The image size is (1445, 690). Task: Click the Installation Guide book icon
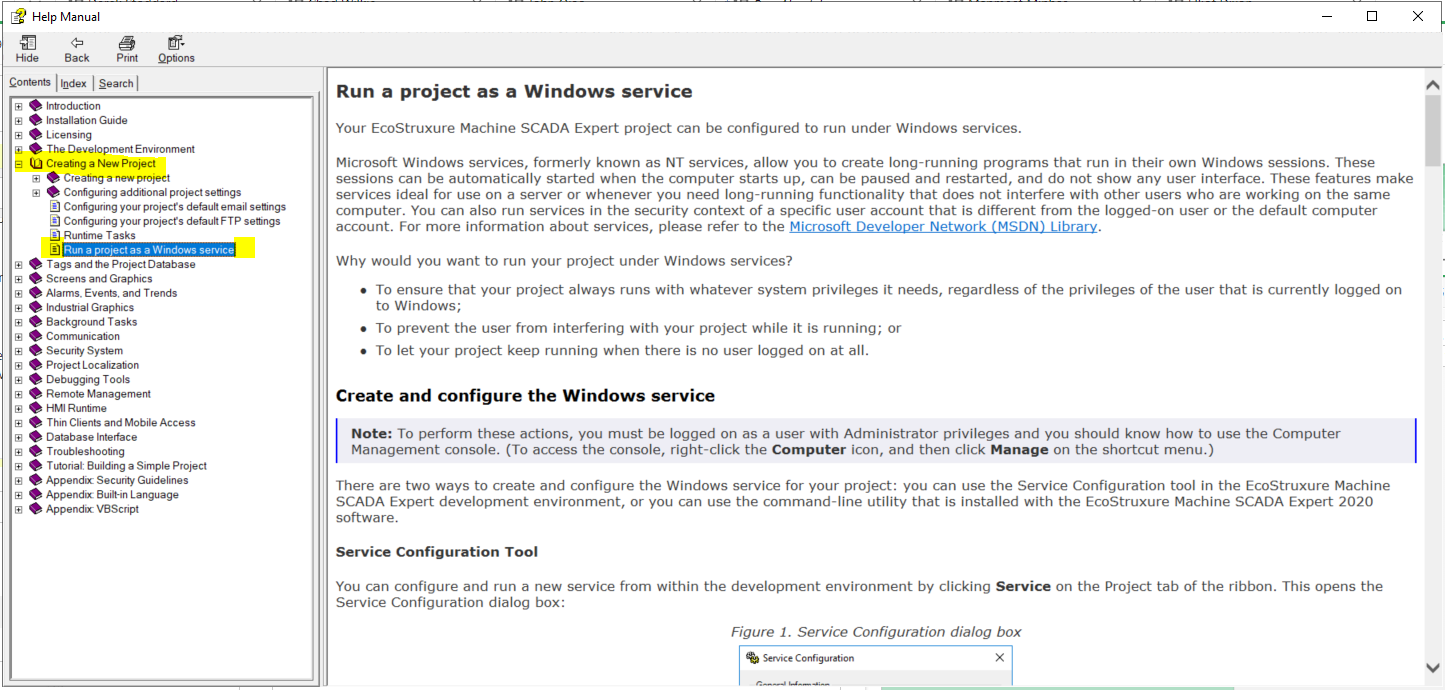36,120
